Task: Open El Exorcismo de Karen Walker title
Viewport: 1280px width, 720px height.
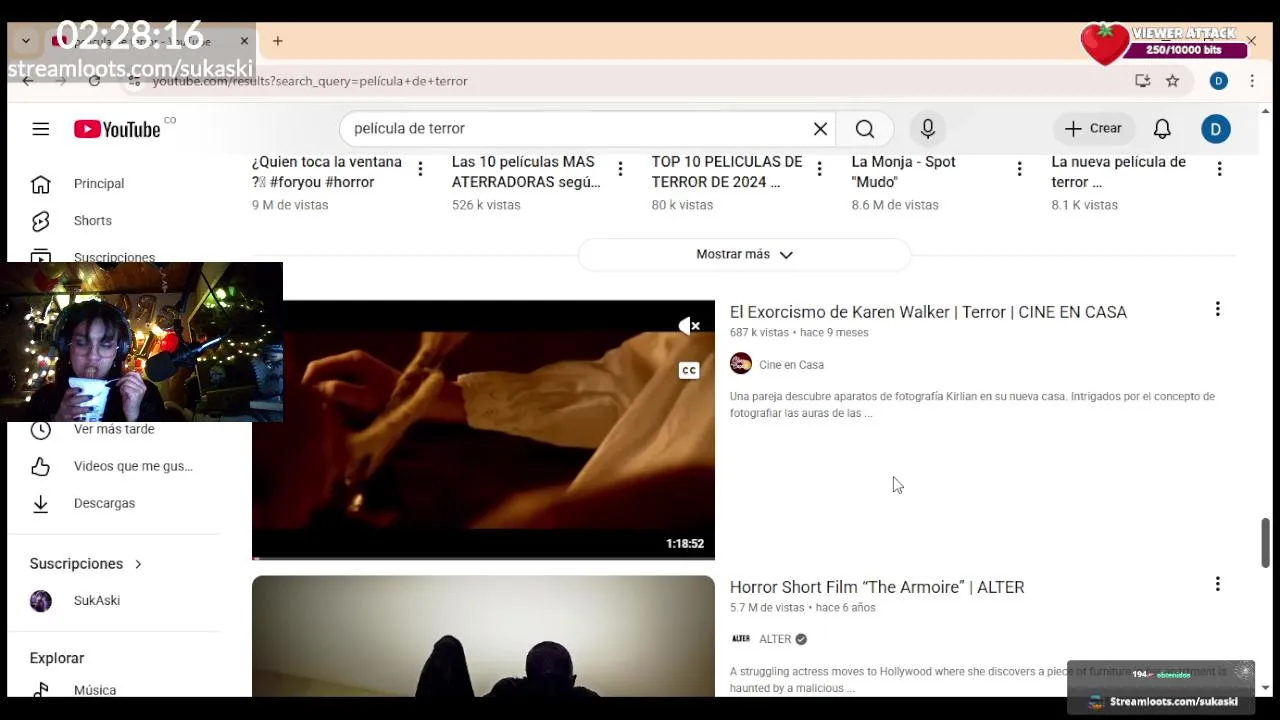Action: (928, 312)
